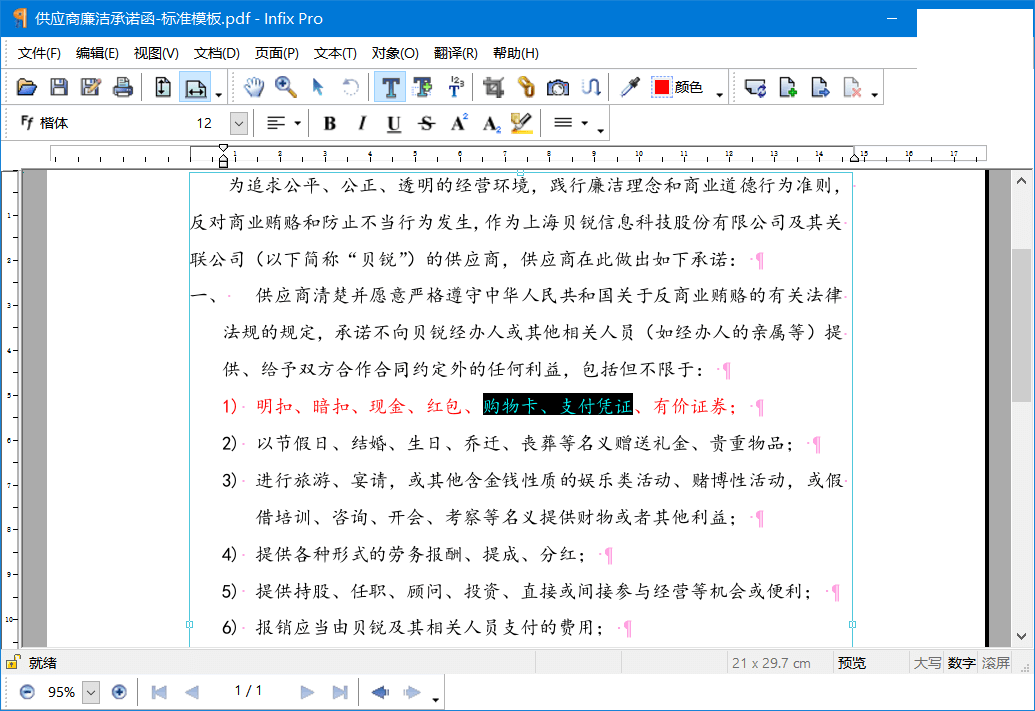1035x711 pixels.
Task: Toggle the Text edit T tool
Action: coord(390,87)
